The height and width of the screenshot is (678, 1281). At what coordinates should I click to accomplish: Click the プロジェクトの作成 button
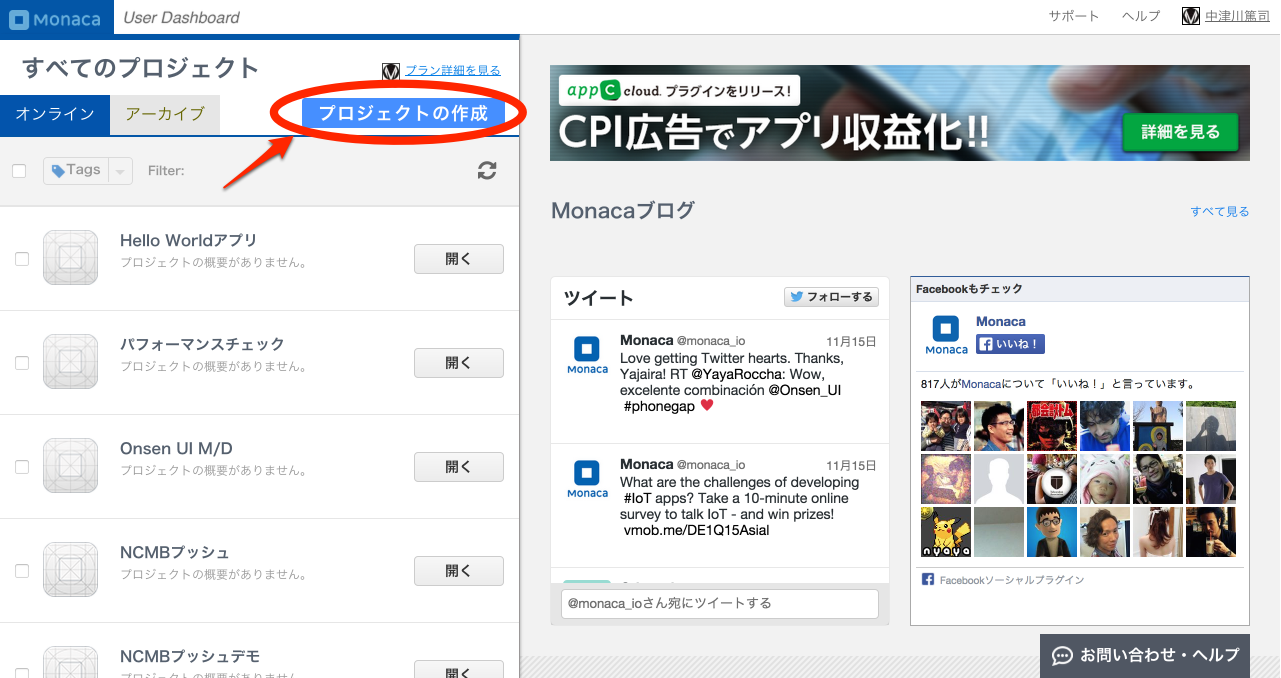403,114
